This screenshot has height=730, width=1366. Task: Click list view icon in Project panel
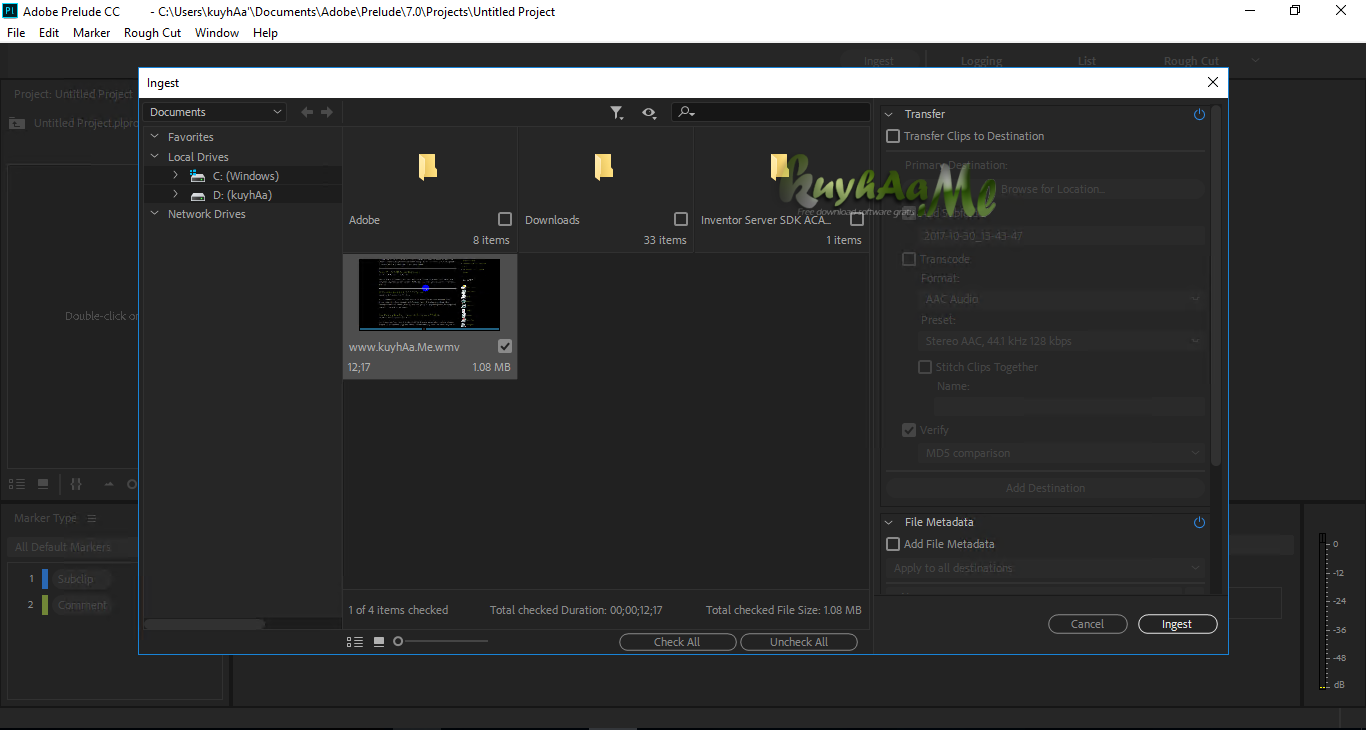tap(17, 484)
